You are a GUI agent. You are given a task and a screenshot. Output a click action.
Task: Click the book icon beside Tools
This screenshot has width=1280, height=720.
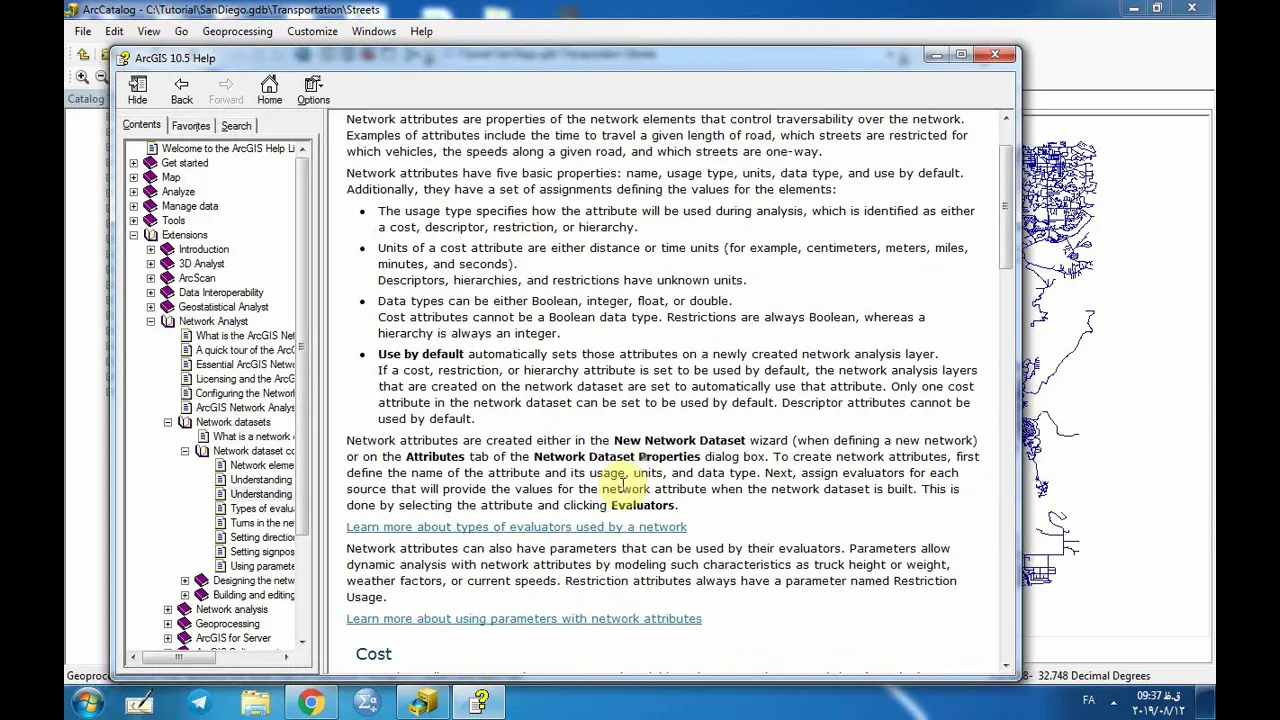150,220
